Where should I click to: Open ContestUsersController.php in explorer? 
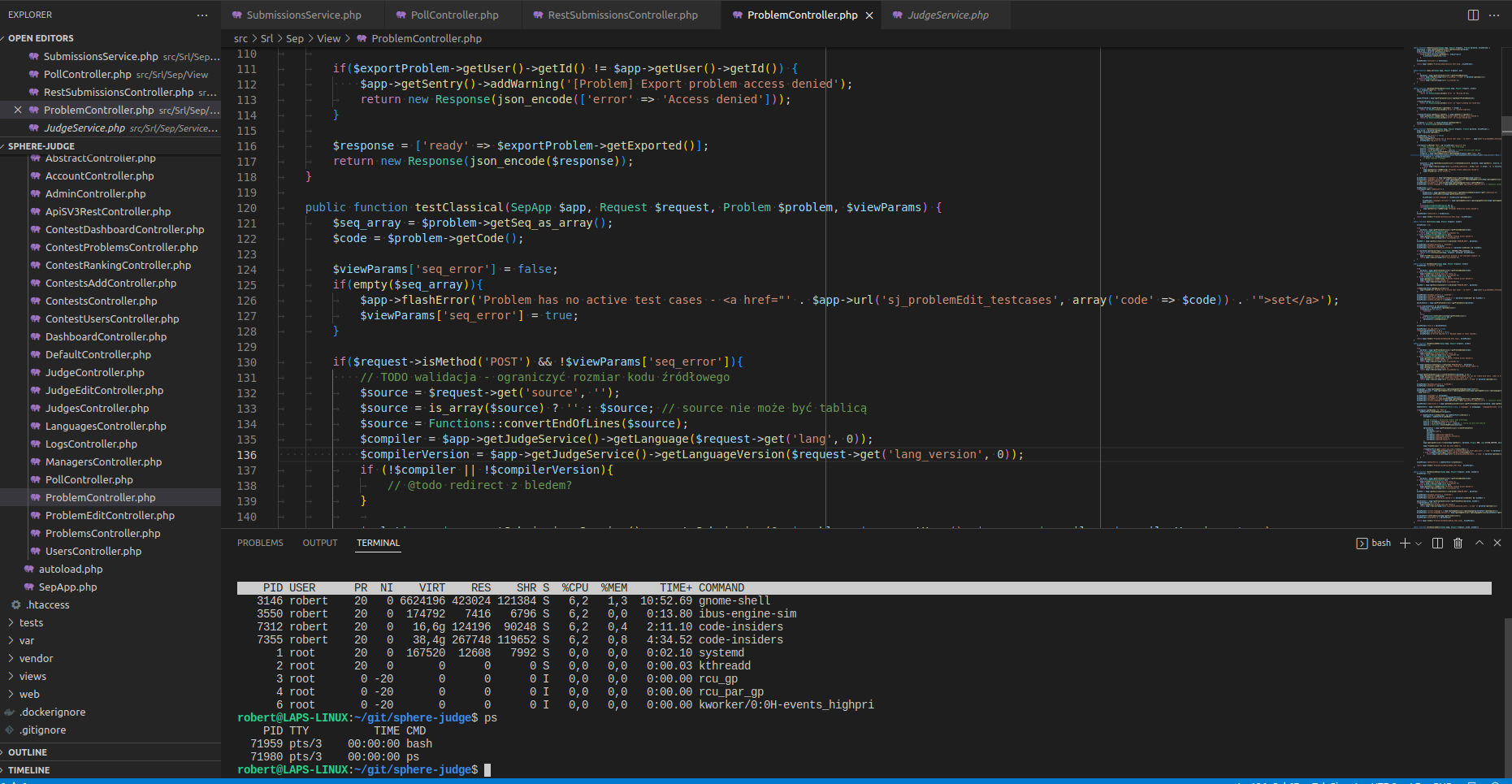tap(112, 319)
